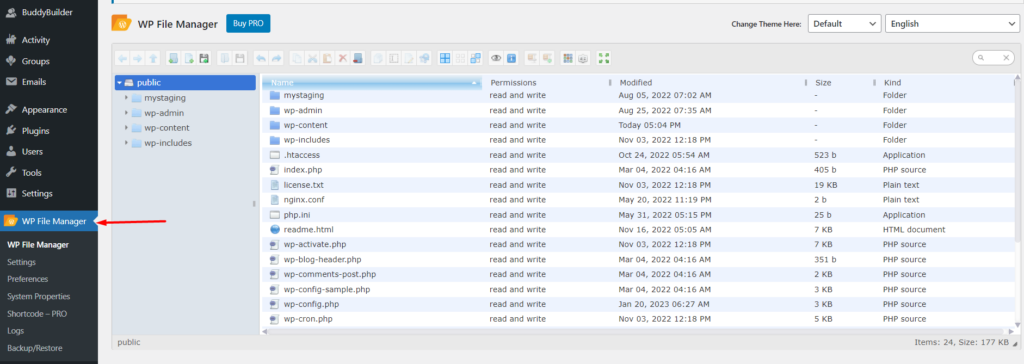
Task: Click the up-directory arrow icon
Action: pos(153,58)
